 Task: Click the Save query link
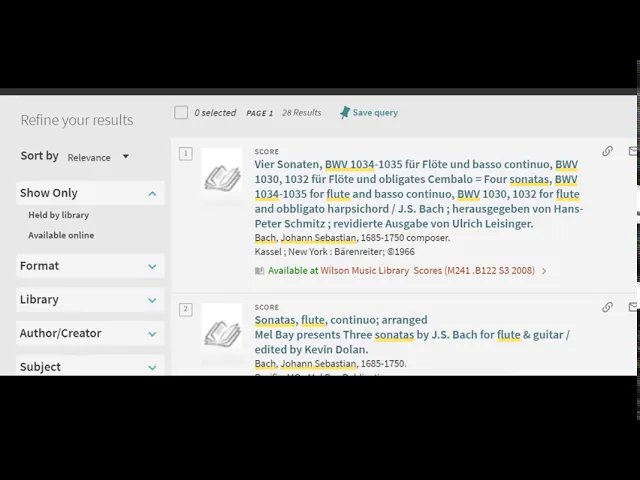(x=375, y=113)
